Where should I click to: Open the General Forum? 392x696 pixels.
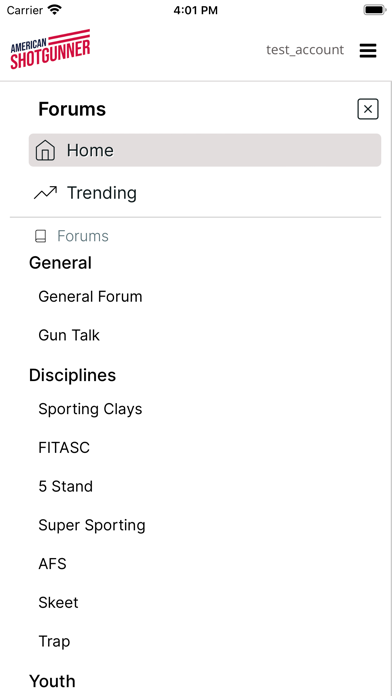(x=91, y=297)
